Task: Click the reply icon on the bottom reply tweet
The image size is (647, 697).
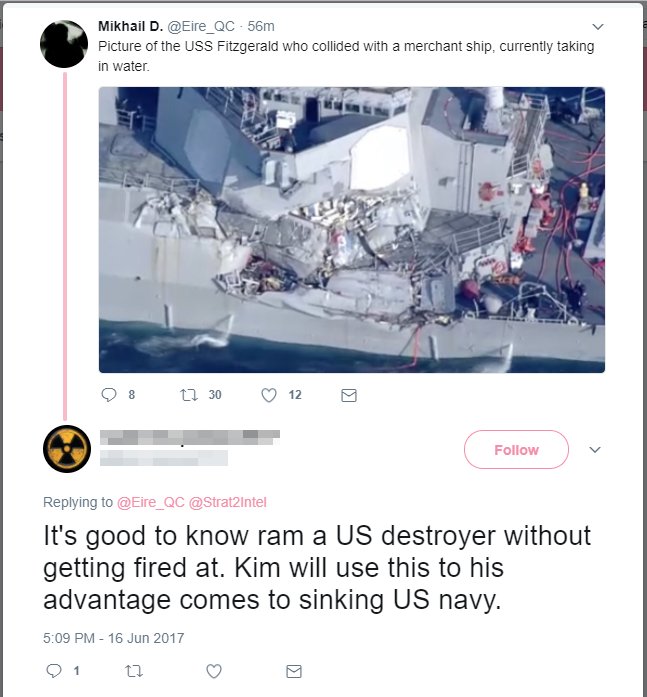Action: click(54, 671)
